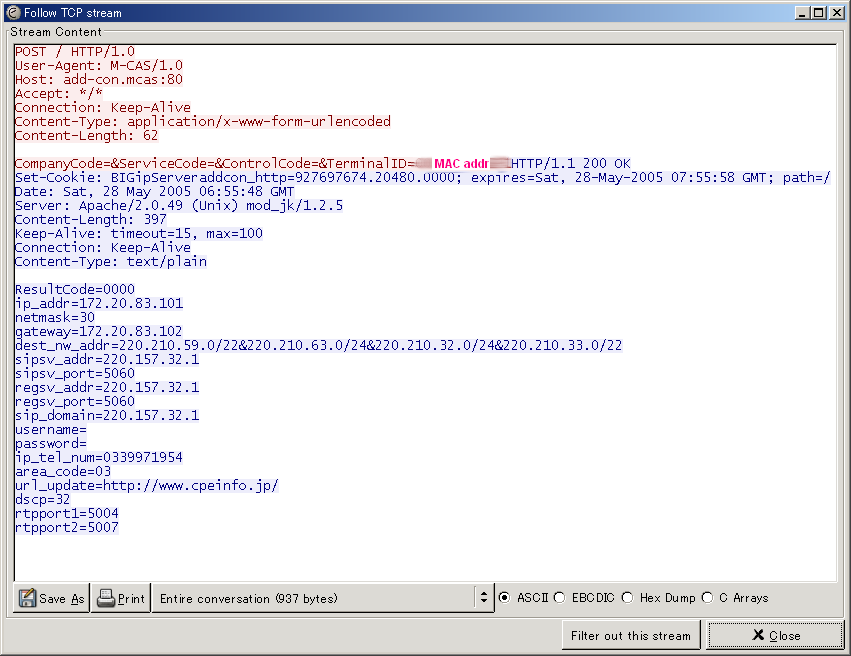Select C Arrays output format
The height and width of the screenshot is (656, 851).
click(708, 598)
